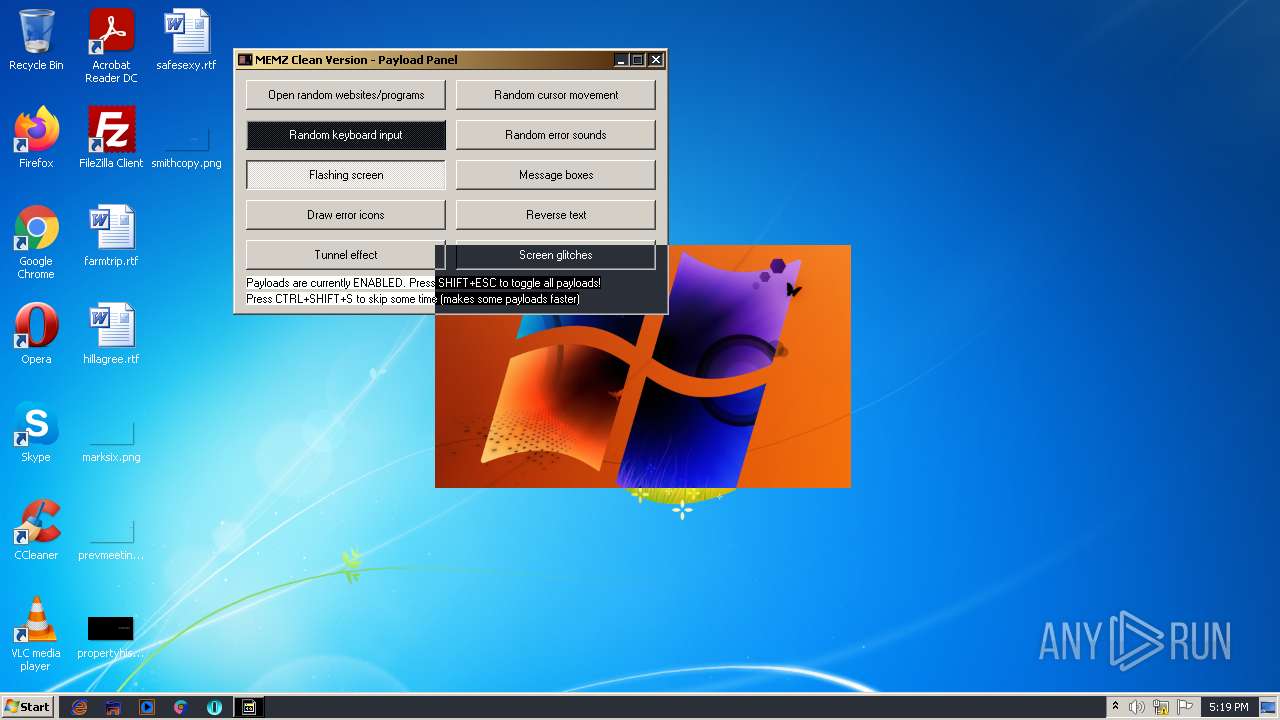Launch Skype from the desktop
The image size is (1280, 720).
[x=36, y=432]
